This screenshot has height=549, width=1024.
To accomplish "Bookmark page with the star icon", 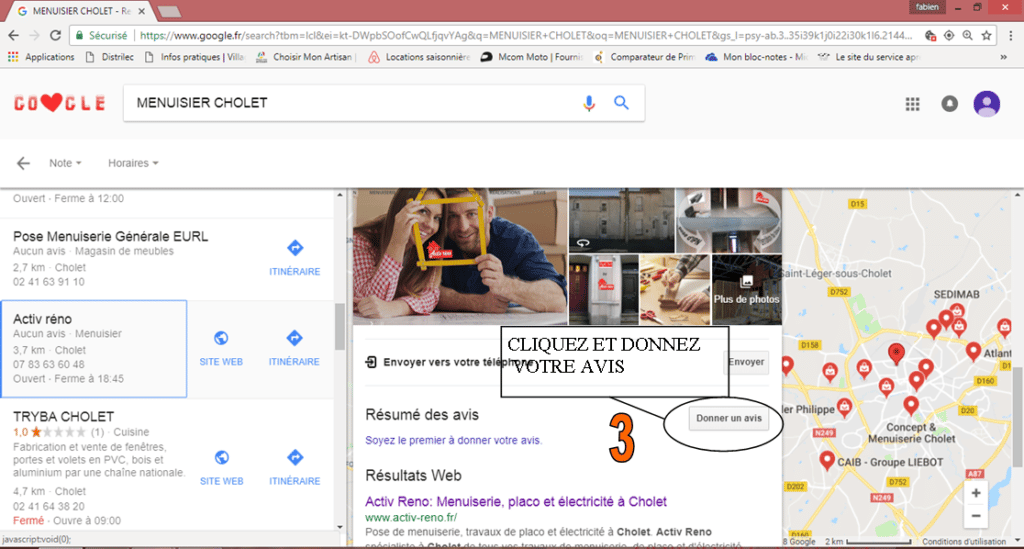I will [987, 35].
